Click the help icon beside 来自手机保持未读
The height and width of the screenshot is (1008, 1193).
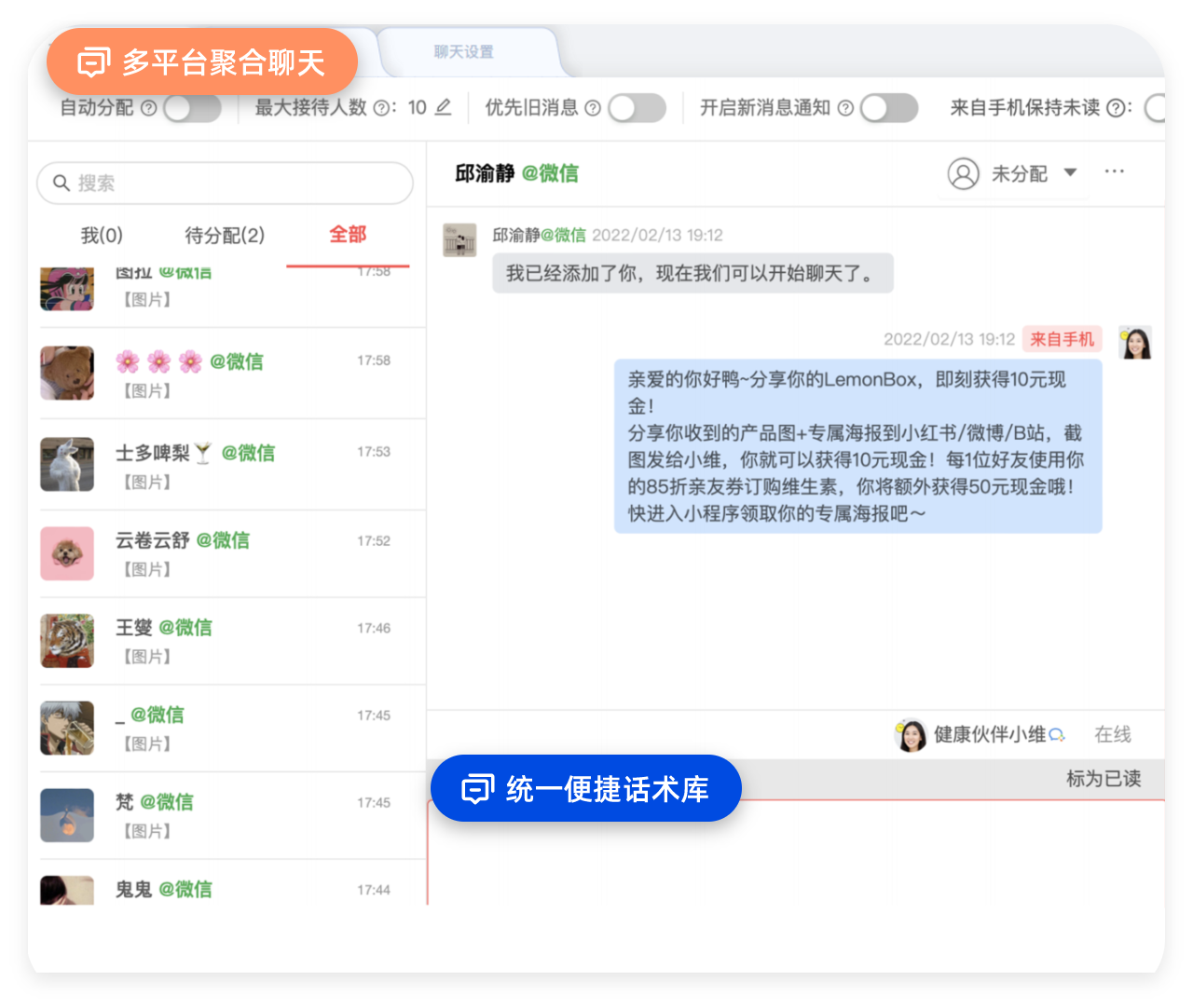1116,108
